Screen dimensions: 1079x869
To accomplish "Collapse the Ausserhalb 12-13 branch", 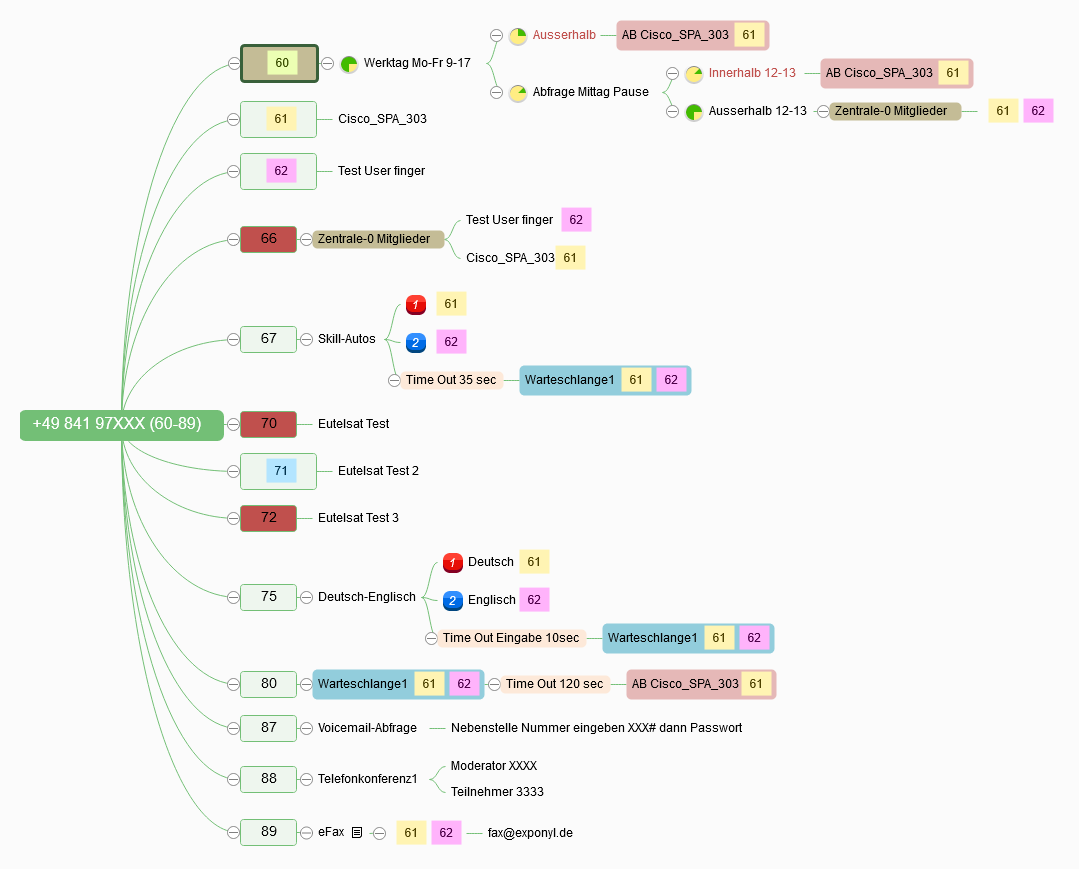I will (672, 111).
